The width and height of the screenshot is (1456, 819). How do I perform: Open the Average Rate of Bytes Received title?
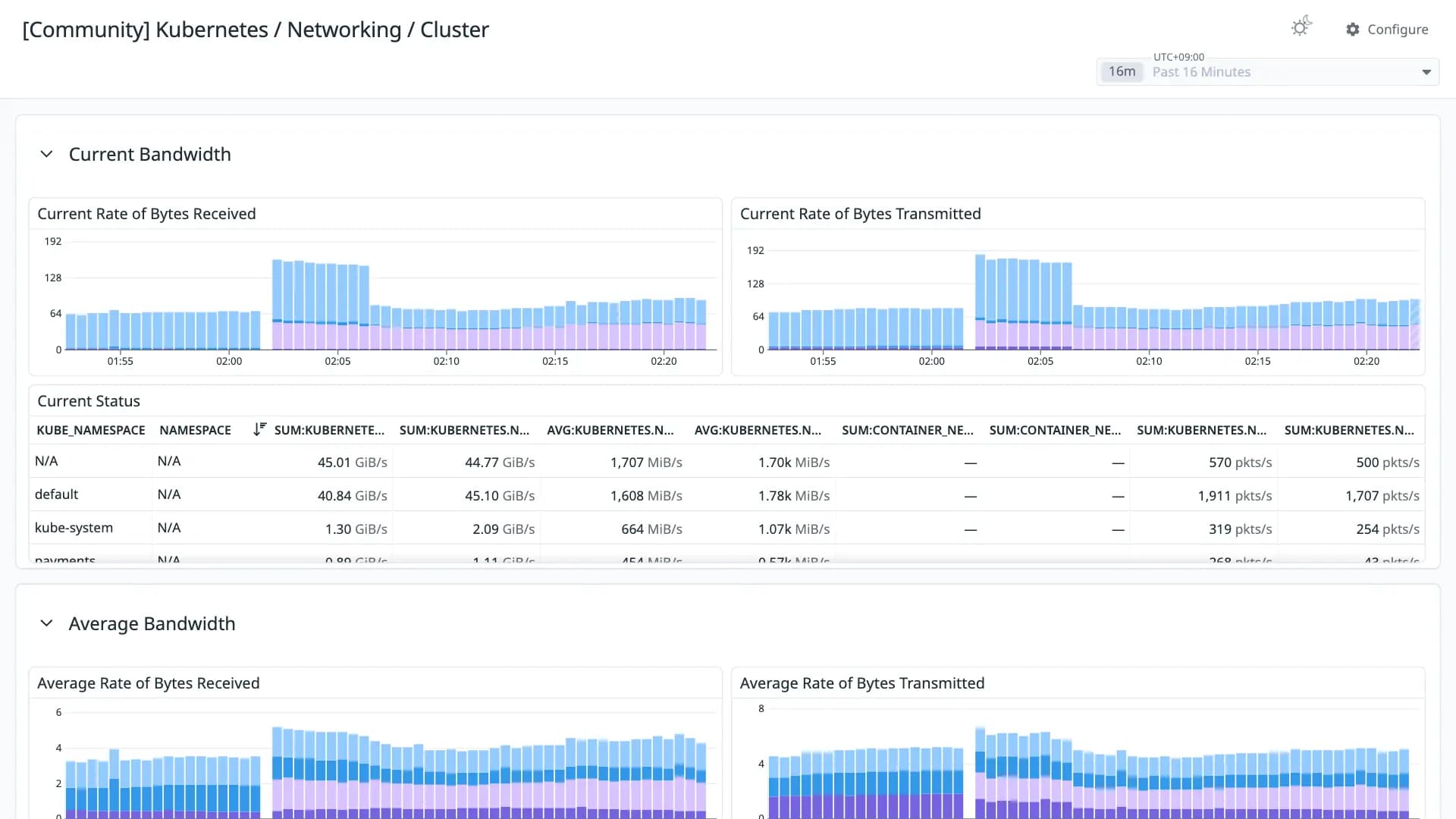(148, 683)
